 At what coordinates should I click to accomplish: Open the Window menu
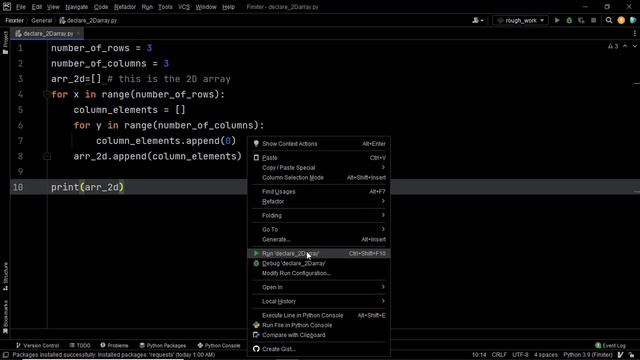206,7
